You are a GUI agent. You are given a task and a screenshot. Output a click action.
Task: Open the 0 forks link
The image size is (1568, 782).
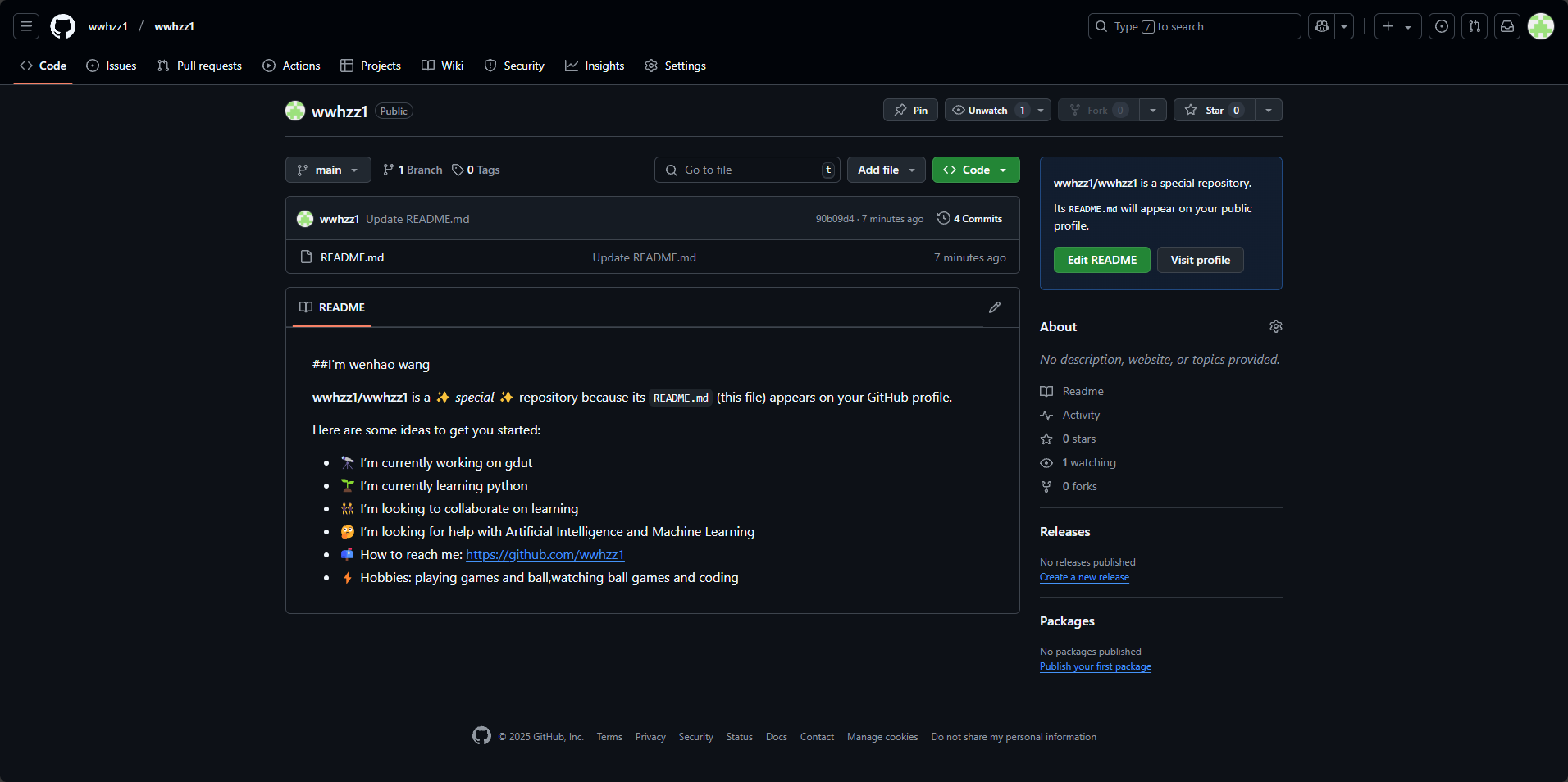[x=1069, y=487]
